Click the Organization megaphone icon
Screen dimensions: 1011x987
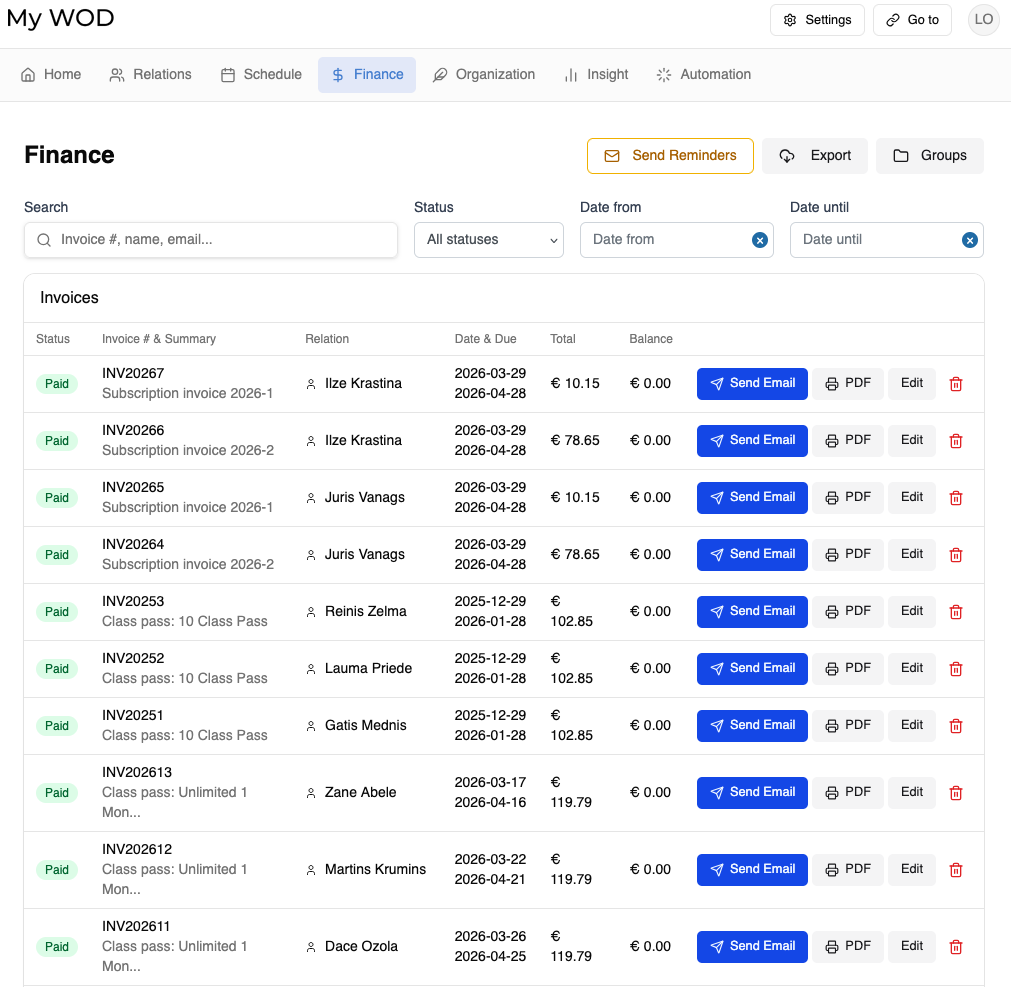(439, 74)
